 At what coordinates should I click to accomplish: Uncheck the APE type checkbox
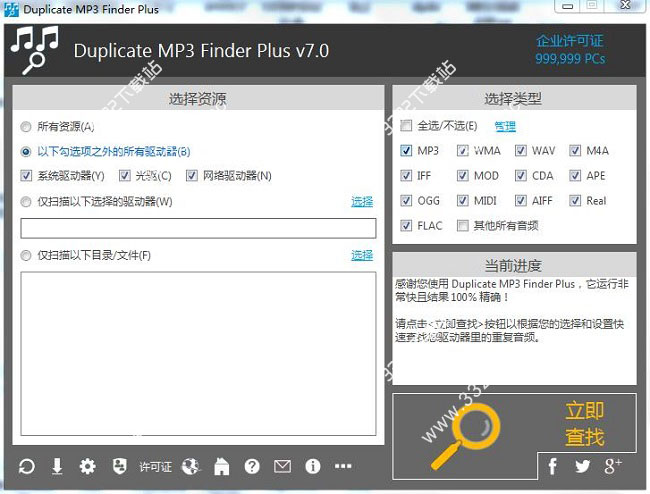(575, 176)
